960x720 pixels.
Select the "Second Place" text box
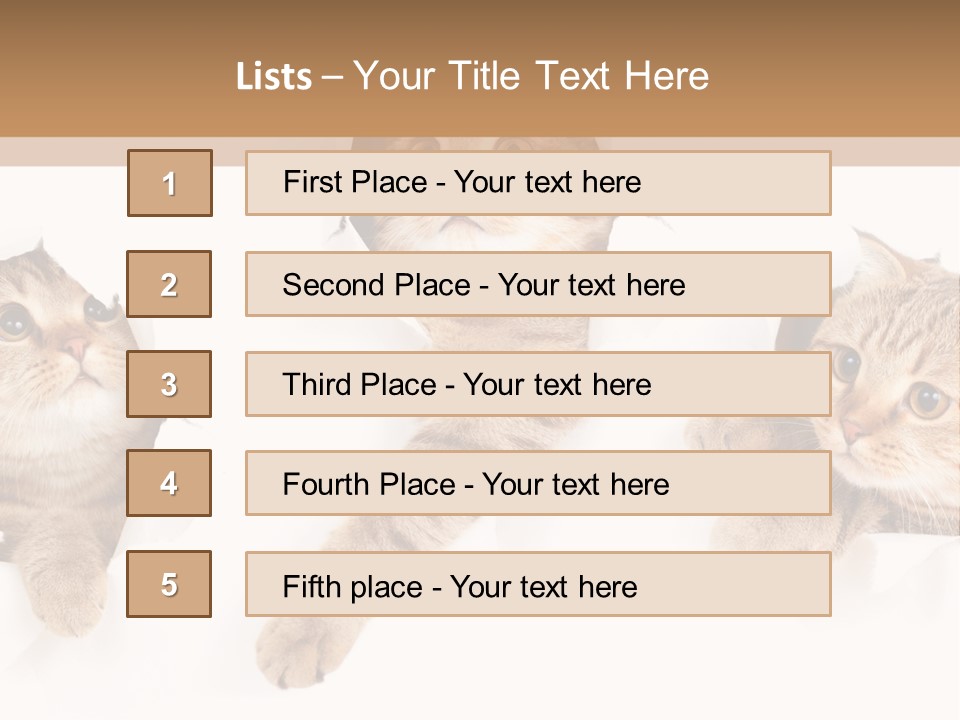pos(538,285)
